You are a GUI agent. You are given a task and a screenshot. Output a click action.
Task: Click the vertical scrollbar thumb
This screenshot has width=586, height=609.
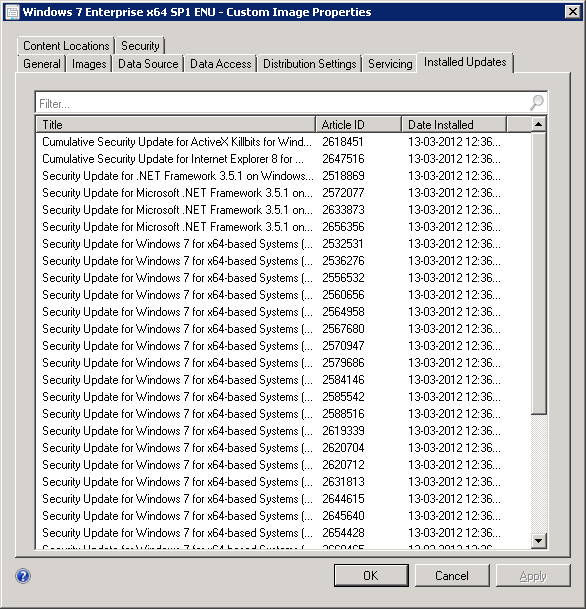pos(538,273)
